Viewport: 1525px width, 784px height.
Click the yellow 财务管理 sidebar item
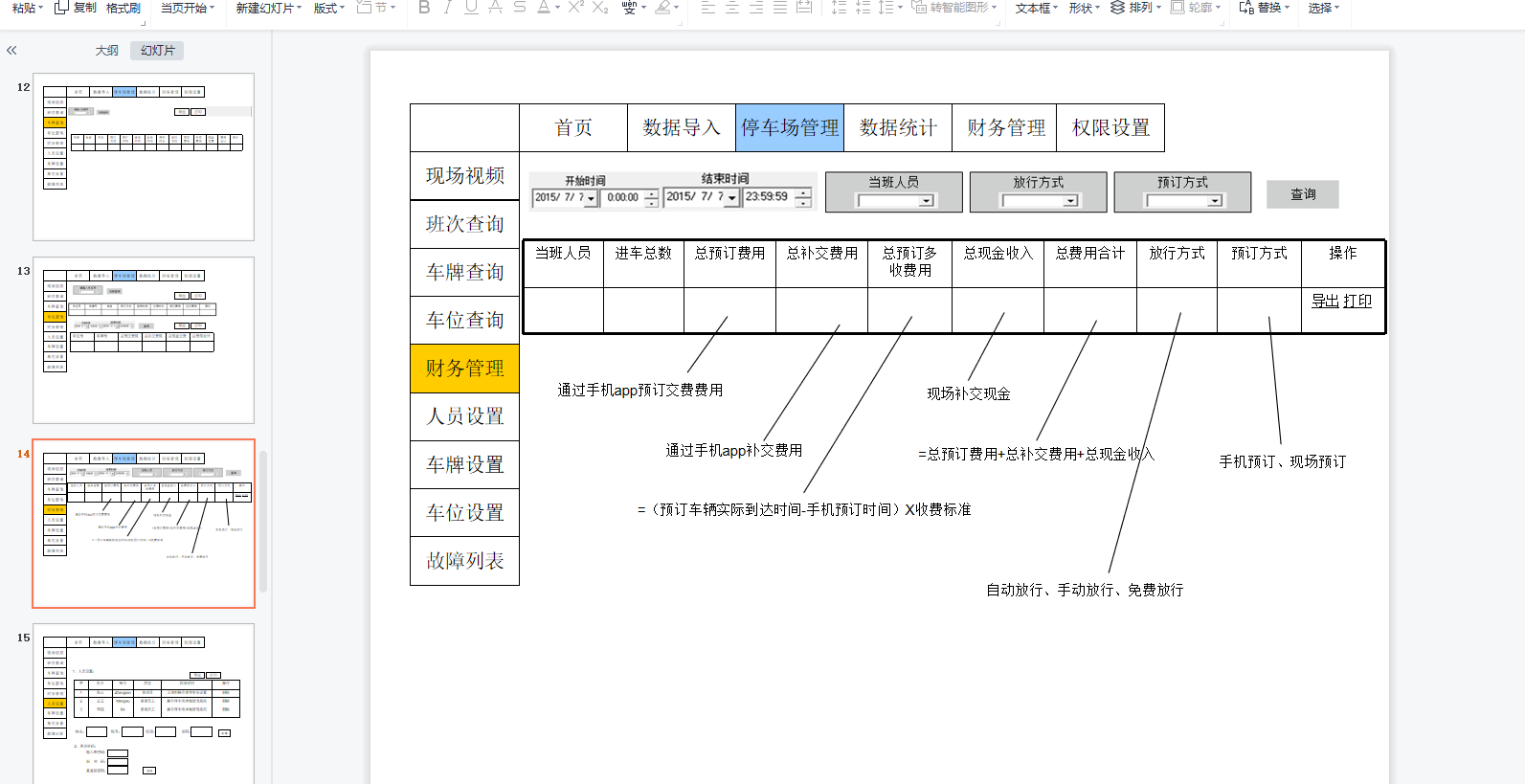[x=465, y=369]
